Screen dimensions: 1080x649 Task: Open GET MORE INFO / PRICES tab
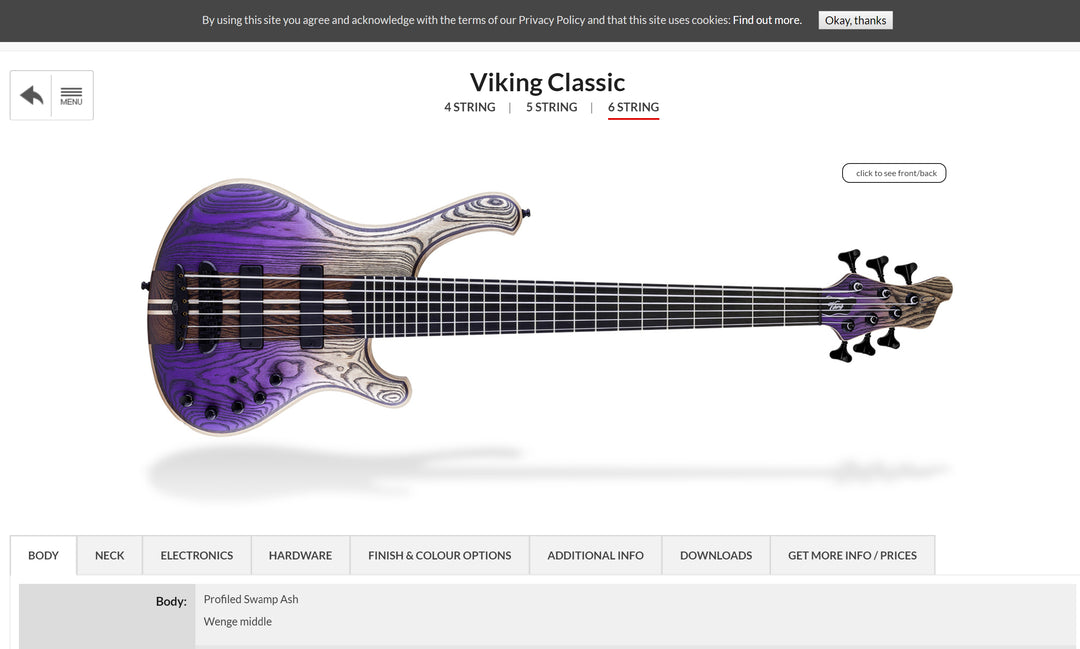[x=853, y=555]
